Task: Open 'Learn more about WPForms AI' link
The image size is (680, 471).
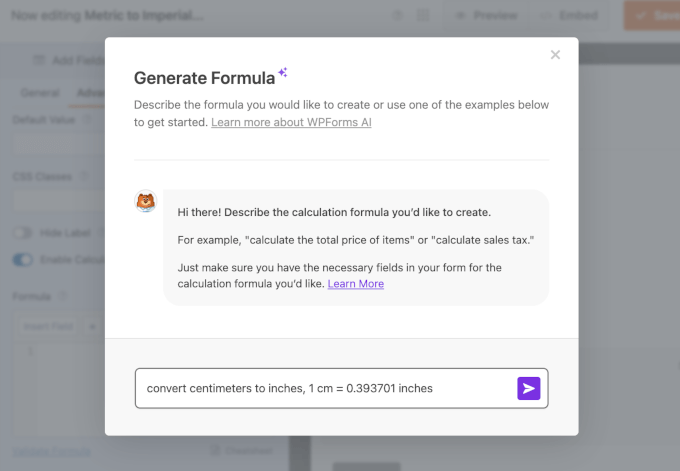Action: click(x=292, y=122)
